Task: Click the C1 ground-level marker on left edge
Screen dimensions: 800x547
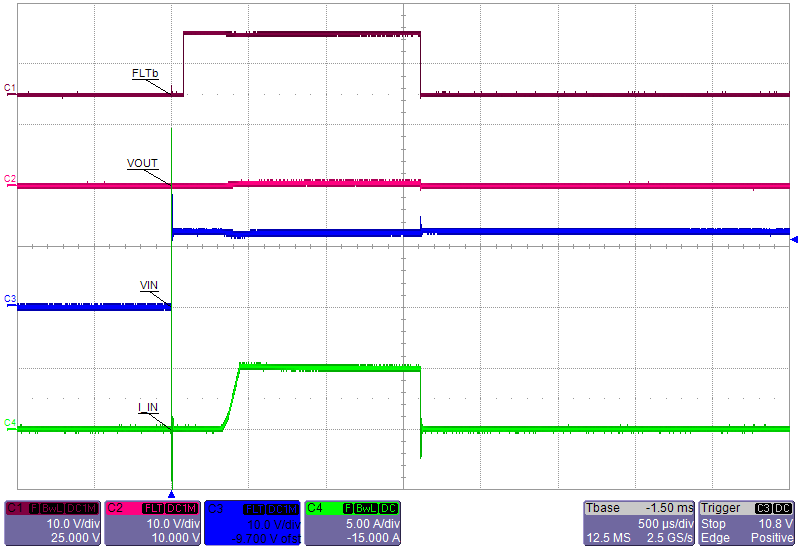Action: tap(9, 89)
